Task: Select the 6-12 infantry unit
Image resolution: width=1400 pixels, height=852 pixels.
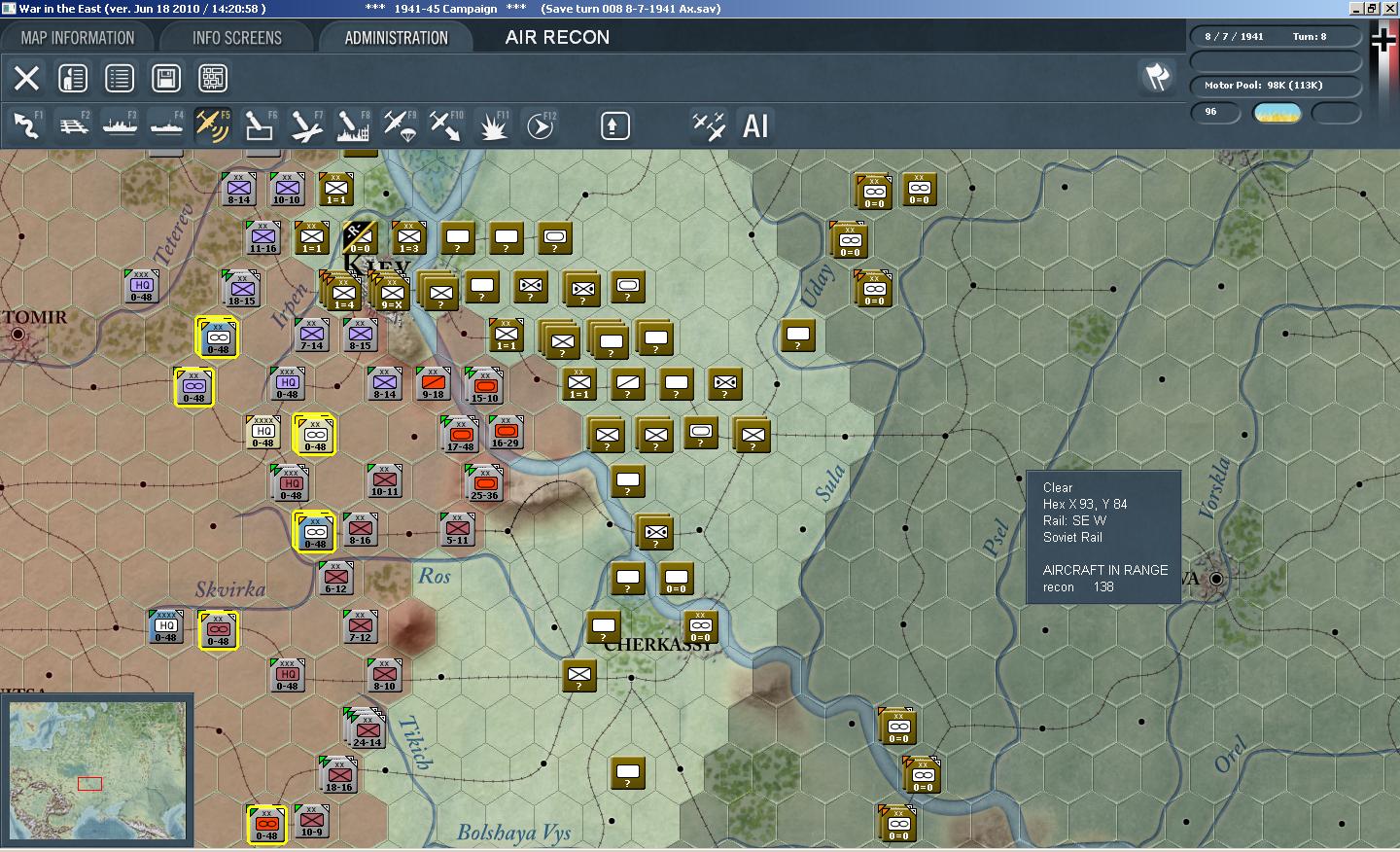Action: pos(335,578)
